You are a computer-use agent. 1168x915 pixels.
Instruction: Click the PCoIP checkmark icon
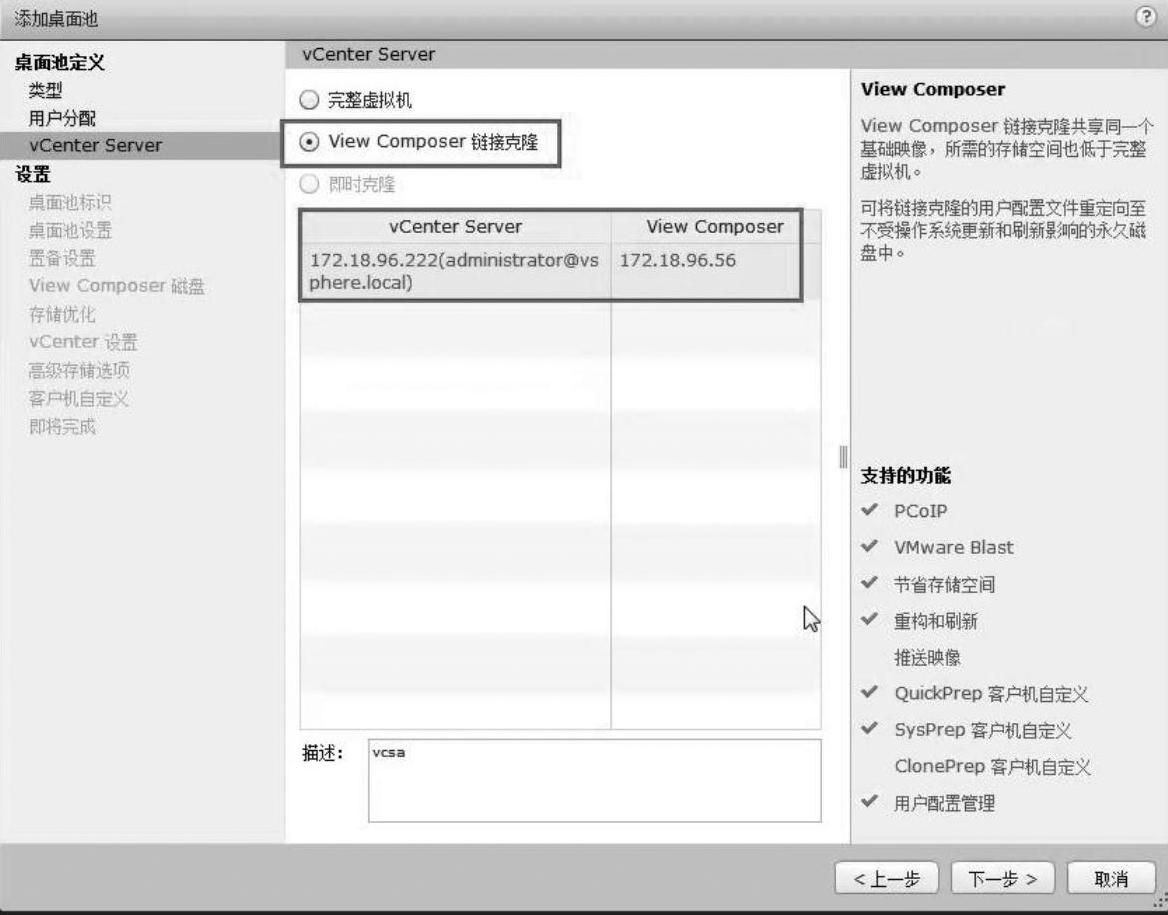pyautogui.click(x=869, y=510)
